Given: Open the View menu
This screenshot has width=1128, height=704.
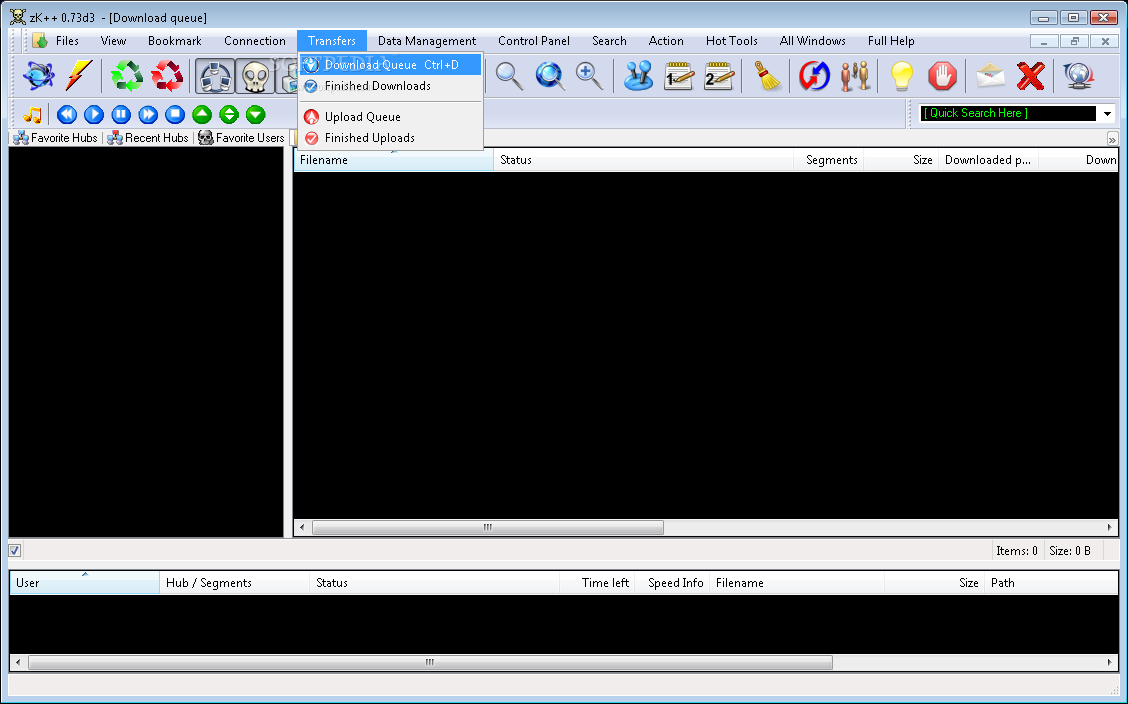Looking at the screenshot, I should [x=113, y=41].
